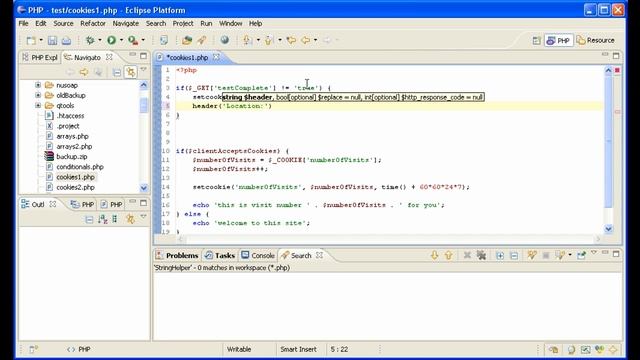
Task: Click the Navigator forward arrow icon
Action: point(84,72)
